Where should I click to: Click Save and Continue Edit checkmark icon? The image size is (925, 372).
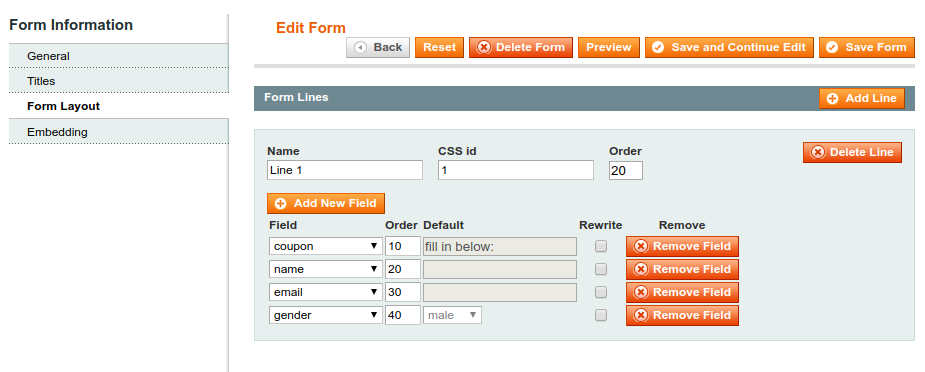click(x=658, y=48)
